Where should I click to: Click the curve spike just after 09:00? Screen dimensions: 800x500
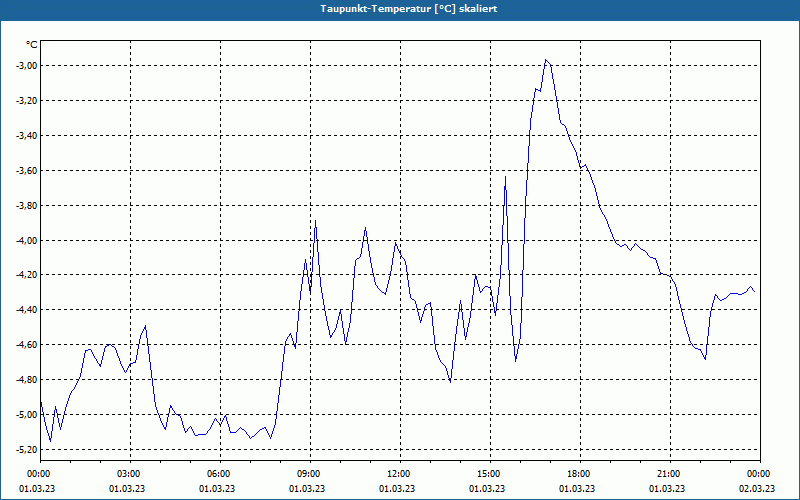[316, 220]
